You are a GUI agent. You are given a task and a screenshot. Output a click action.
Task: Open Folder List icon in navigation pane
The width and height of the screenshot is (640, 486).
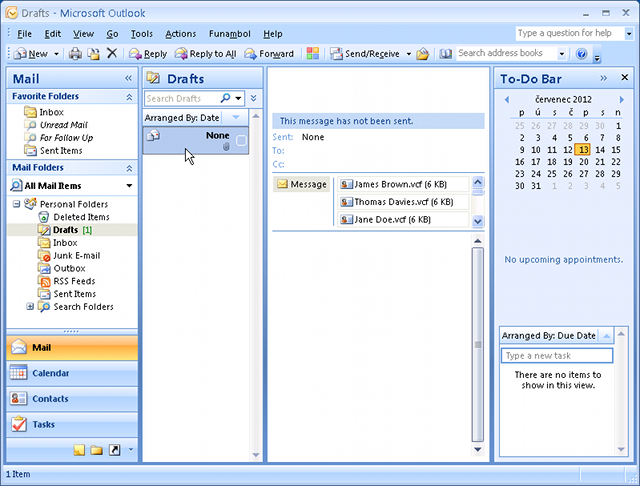(x=97, y=450)
